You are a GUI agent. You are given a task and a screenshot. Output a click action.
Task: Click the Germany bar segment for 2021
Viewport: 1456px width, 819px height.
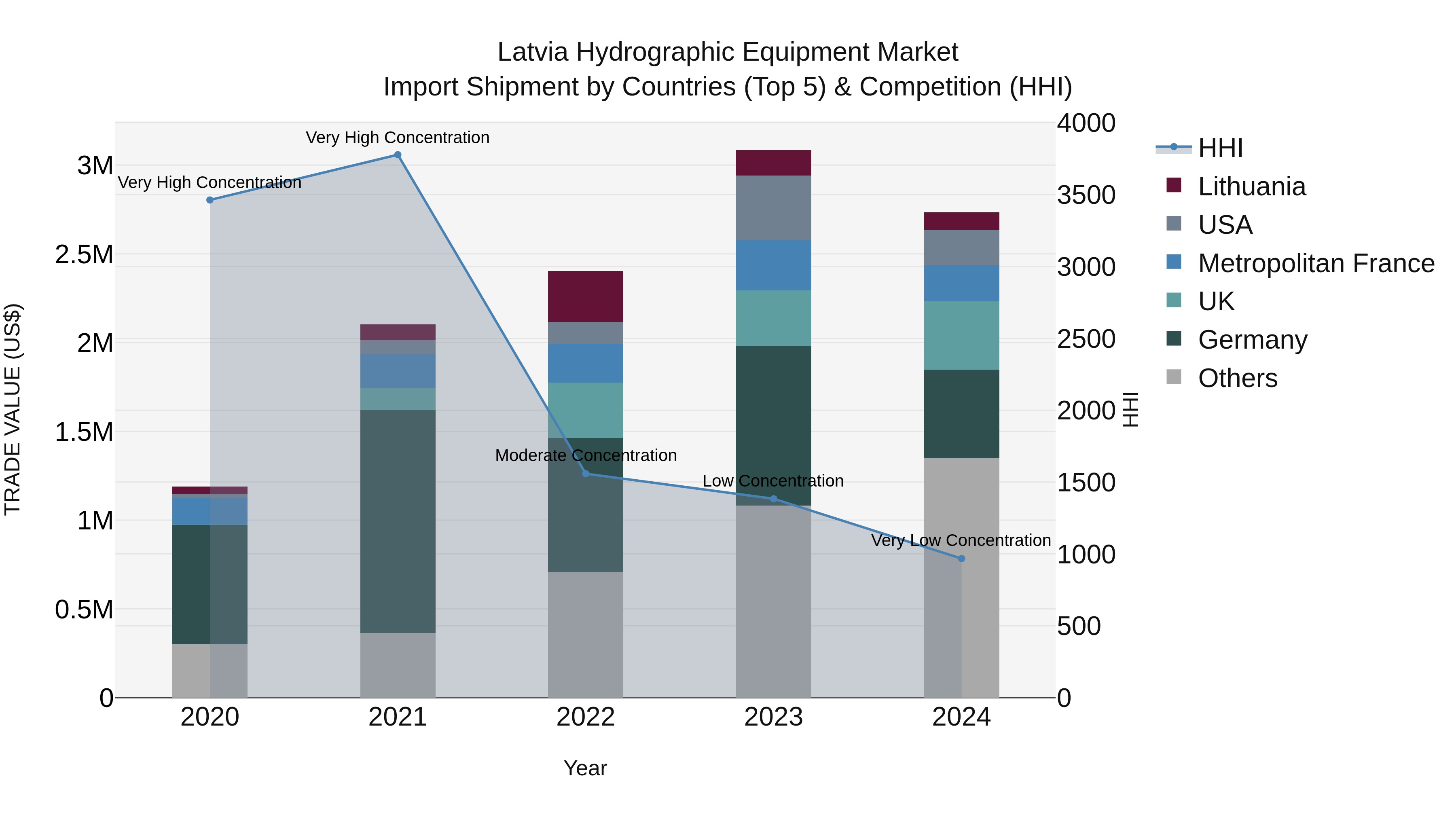tap(398, 521)
